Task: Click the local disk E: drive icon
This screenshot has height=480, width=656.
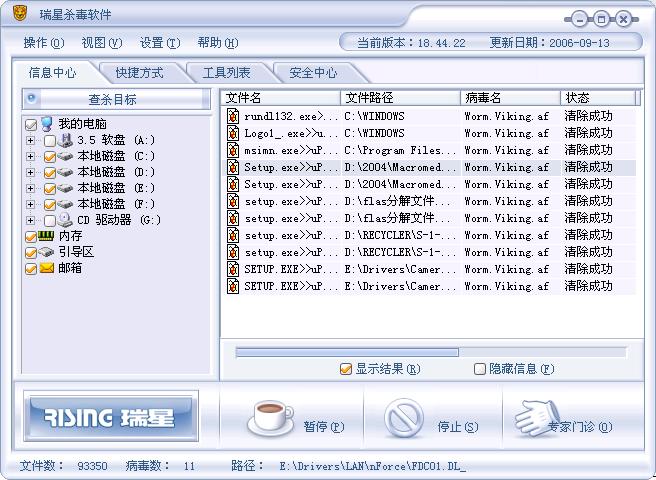Action: [65, 188]
